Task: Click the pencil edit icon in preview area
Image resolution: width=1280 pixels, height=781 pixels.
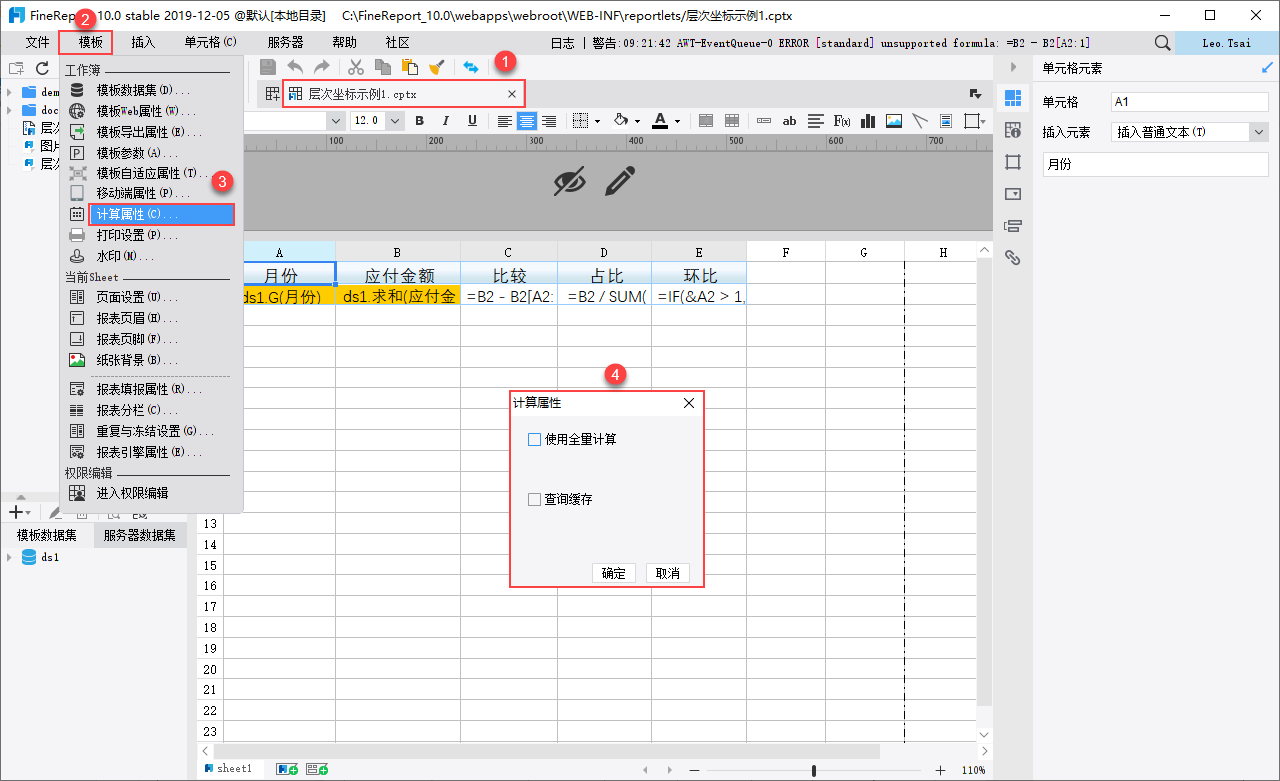Action: 620,181
